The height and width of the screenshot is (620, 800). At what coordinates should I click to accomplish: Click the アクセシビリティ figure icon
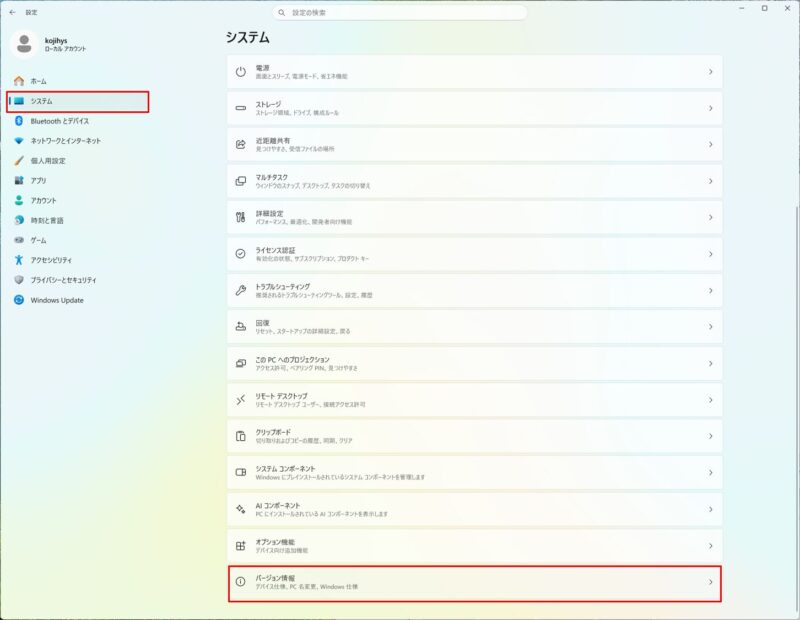(19, 260)
